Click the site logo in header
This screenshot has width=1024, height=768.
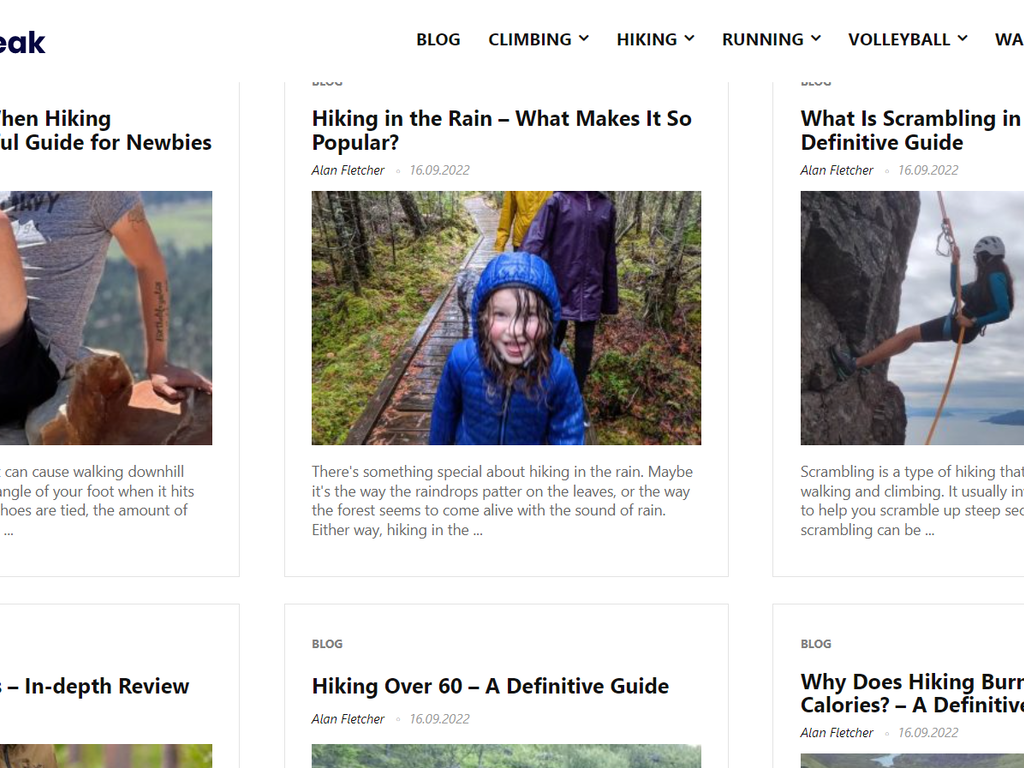22,42
